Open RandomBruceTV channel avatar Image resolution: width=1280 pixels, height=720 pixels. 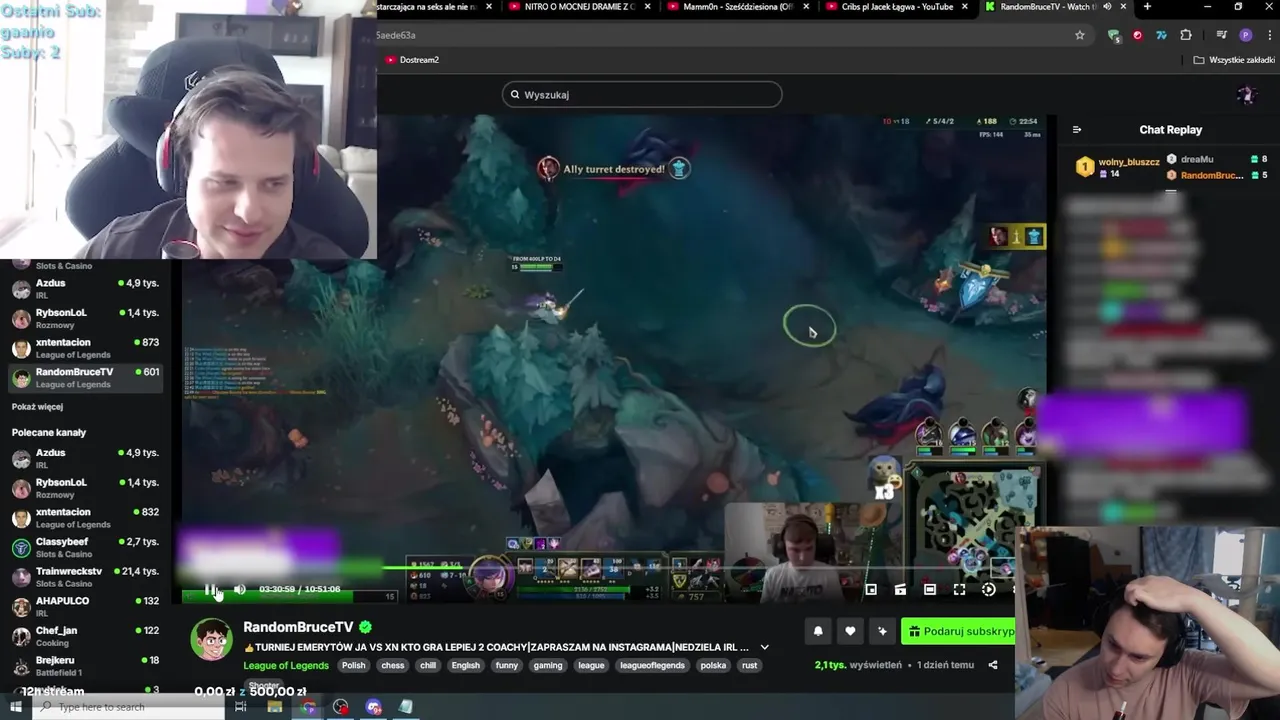point(212,640)
